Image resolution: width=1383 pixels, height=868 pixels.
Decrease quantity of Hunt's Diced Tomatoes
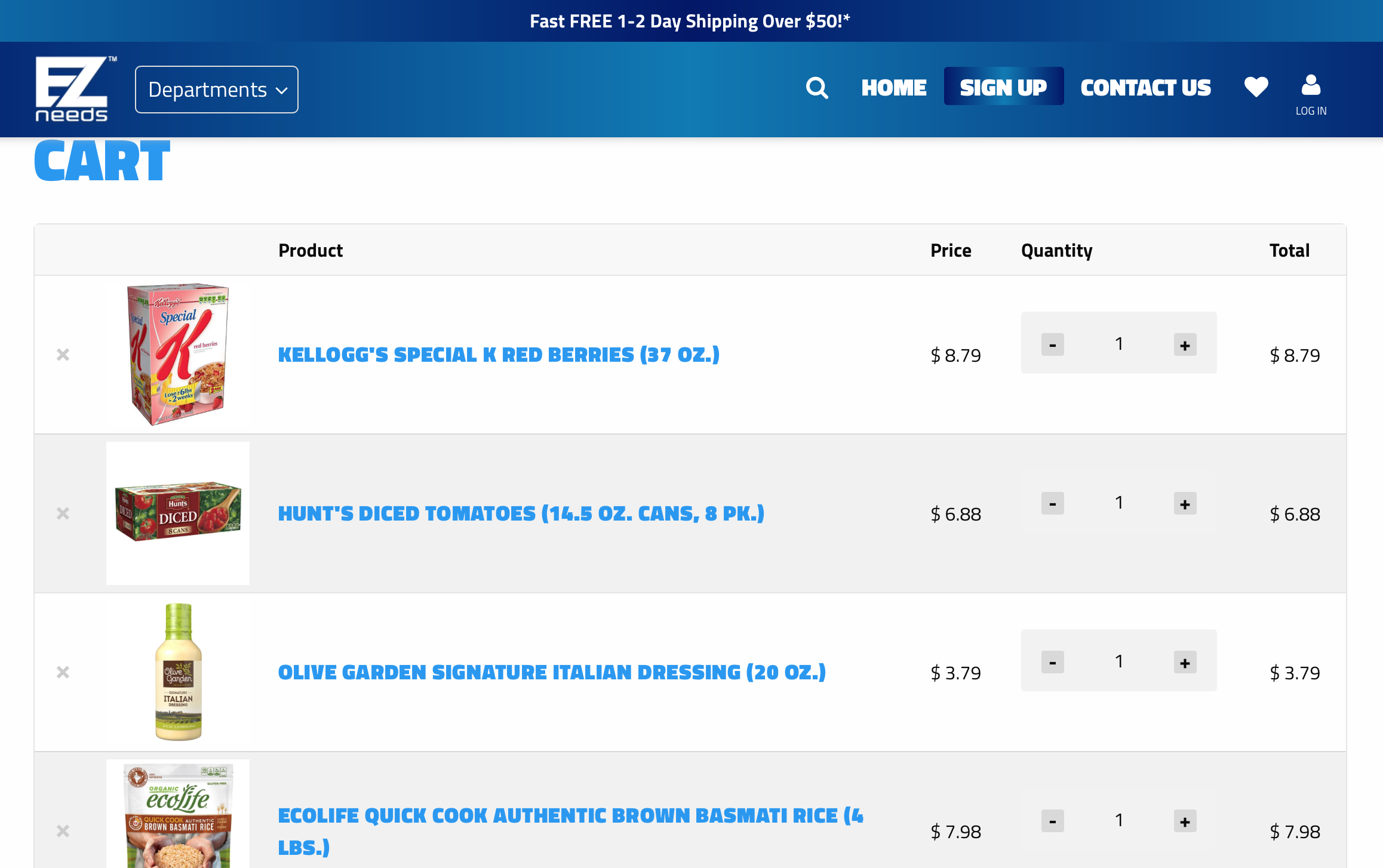point(1052,503)
